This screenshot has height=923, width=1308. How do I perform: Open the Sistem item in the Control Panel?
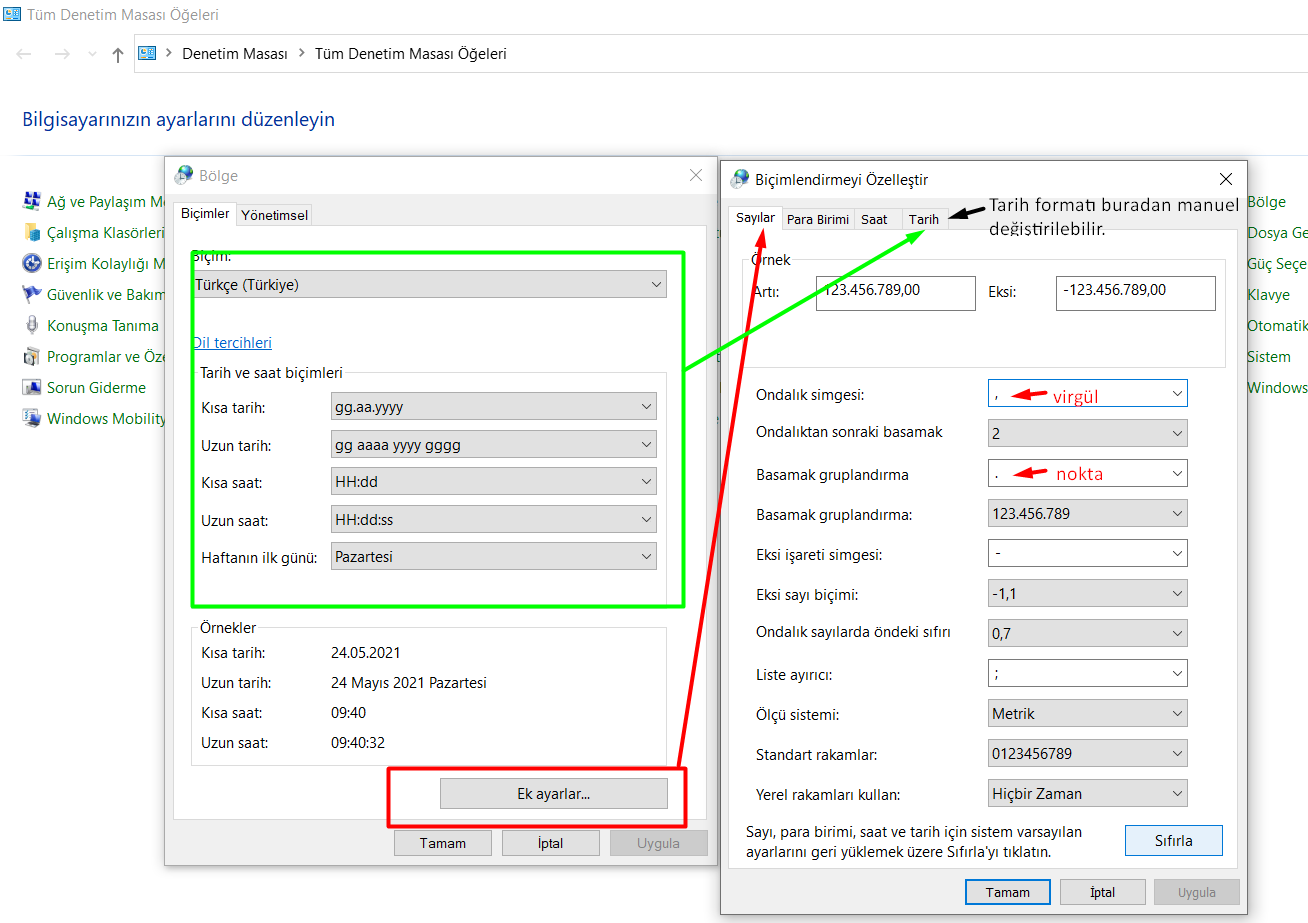pos(1269,357)
